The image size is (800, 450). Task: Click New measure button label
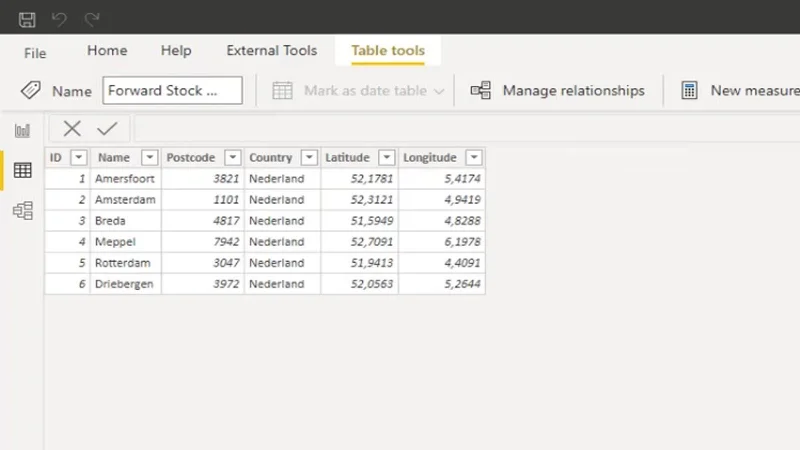(755, 91)
